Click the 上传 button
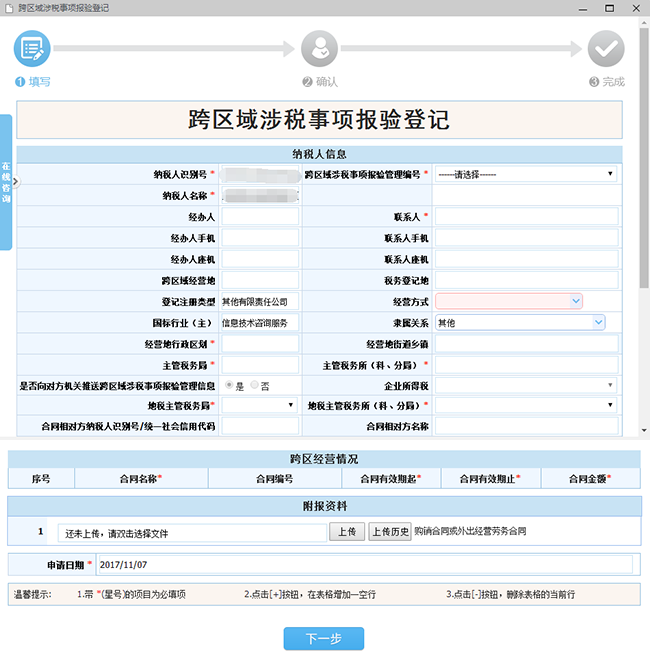 coord(345,532)
